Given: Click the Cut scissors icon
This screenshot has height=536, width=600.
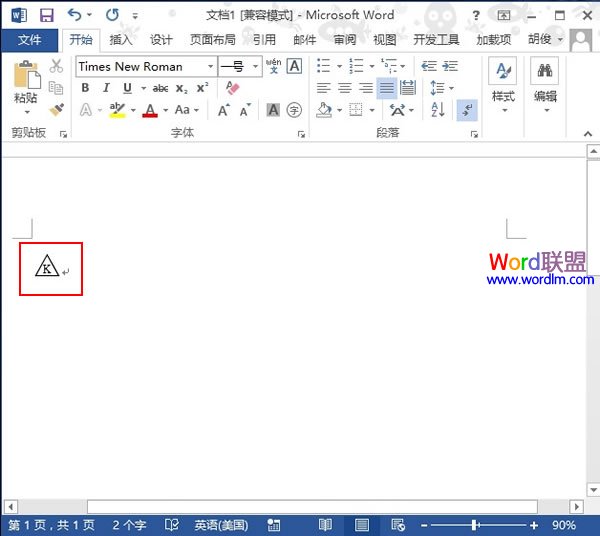Looking at the screenshot, I should 56,66.
